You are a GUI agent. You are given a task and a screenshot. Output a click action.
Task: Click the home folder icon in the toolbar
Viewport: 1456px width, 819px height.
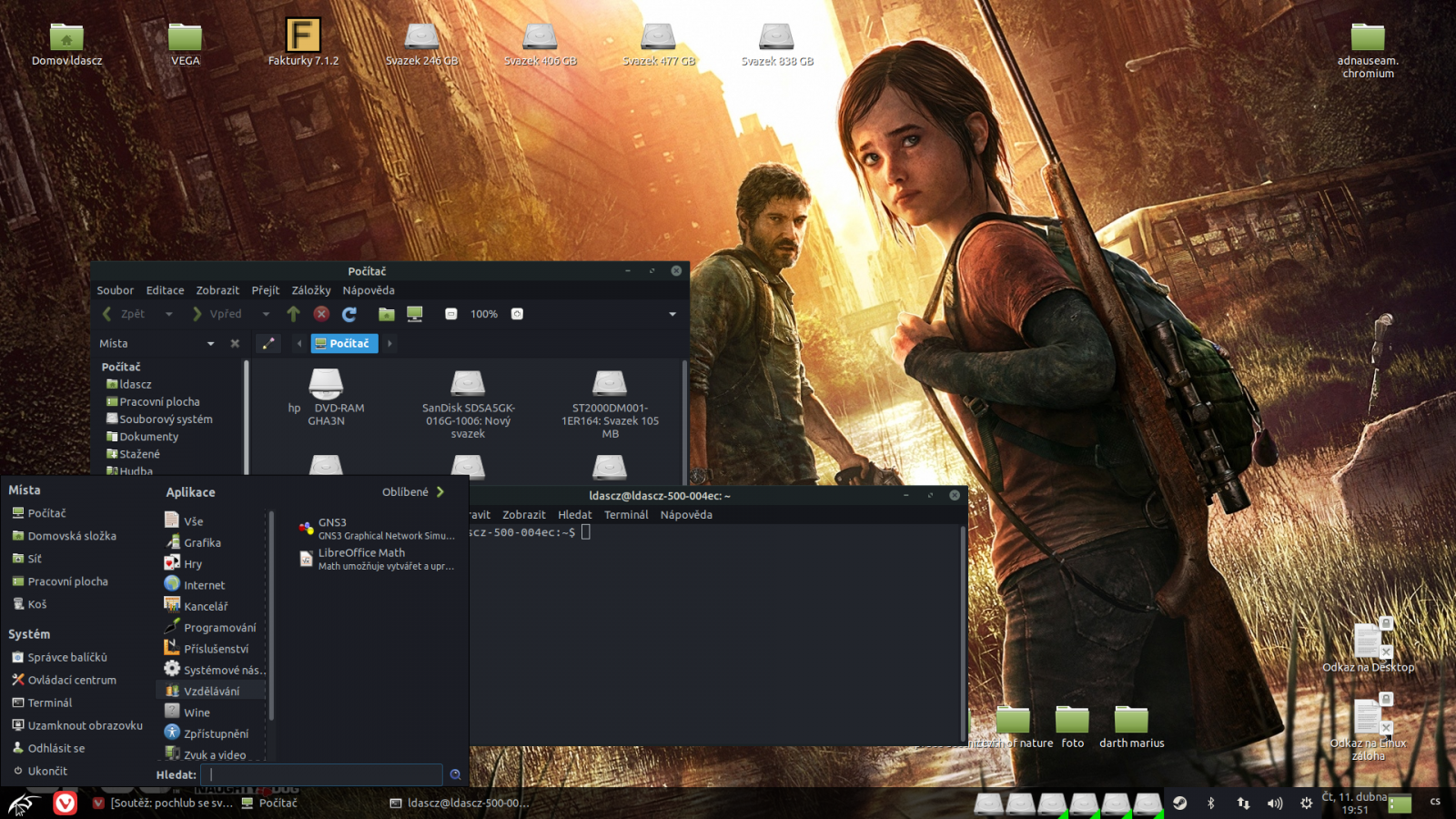pyautogui.click(x=386, y=313)
